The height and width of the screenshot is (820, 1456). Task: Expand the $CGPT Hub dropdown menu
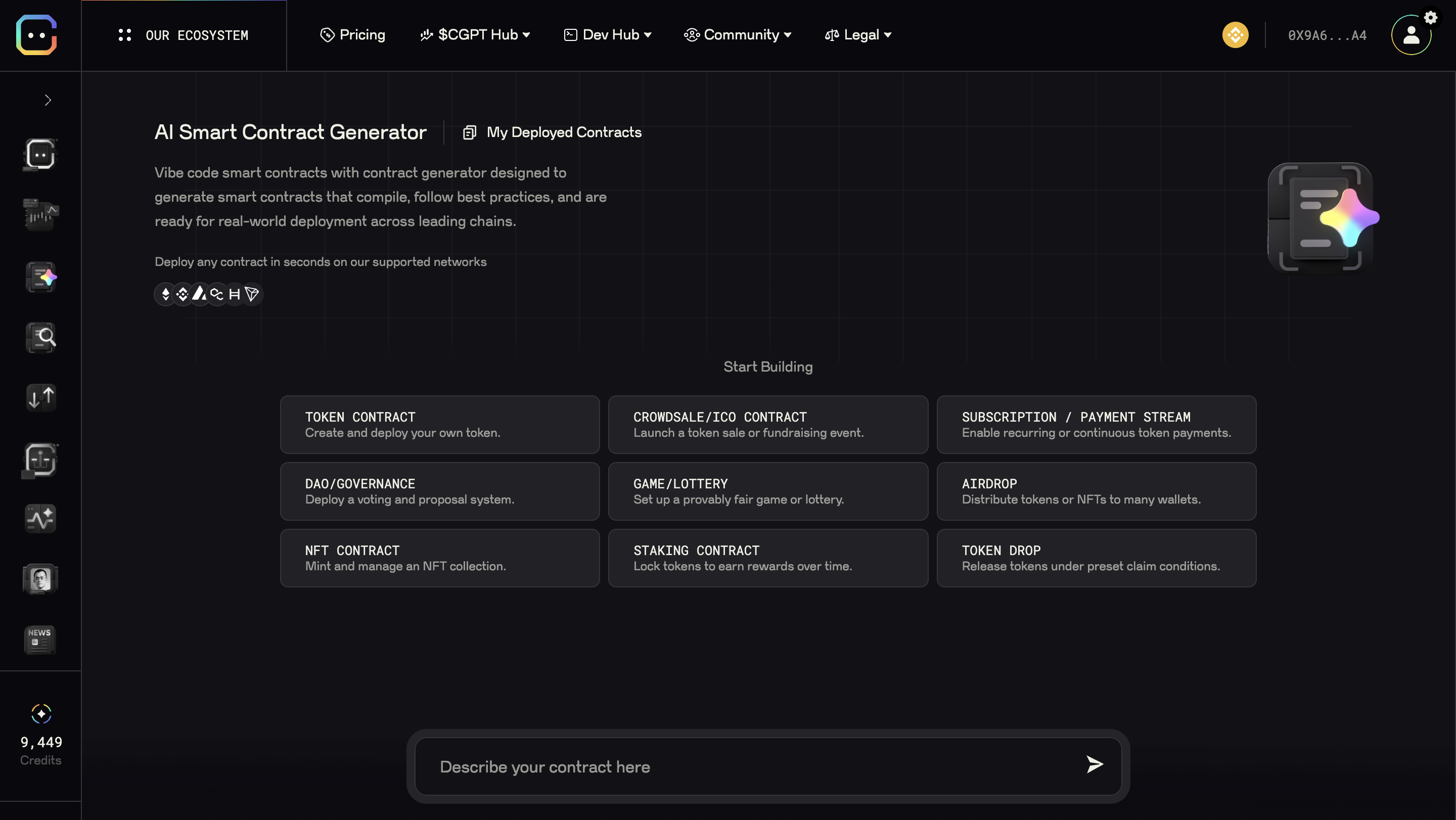[x=475, y=35]
